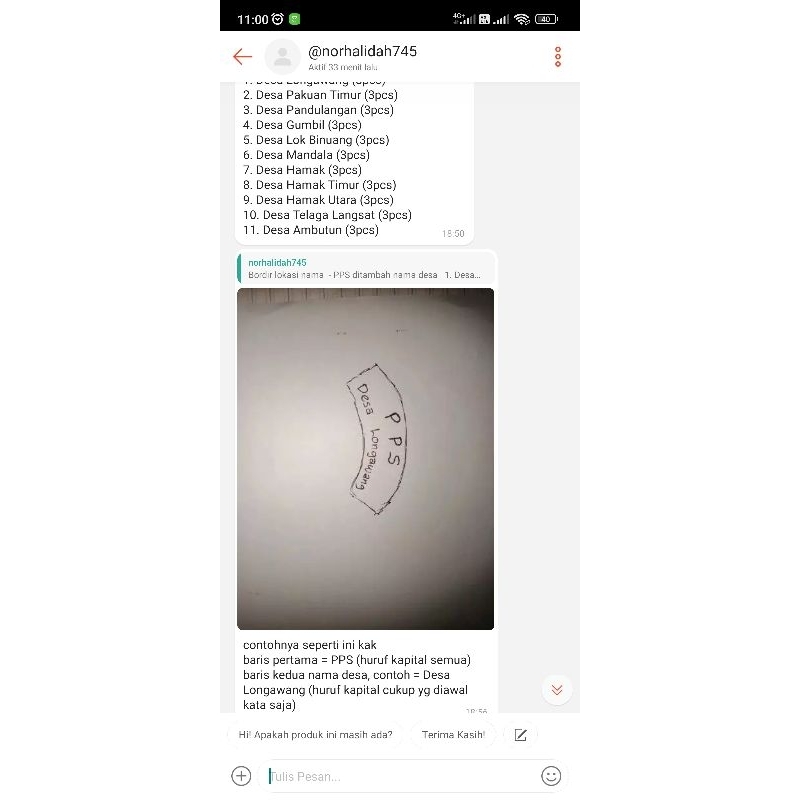
Task: Open the norhalidah745 profile avatar
Action: pyautogui.click(x=282, y=57)
